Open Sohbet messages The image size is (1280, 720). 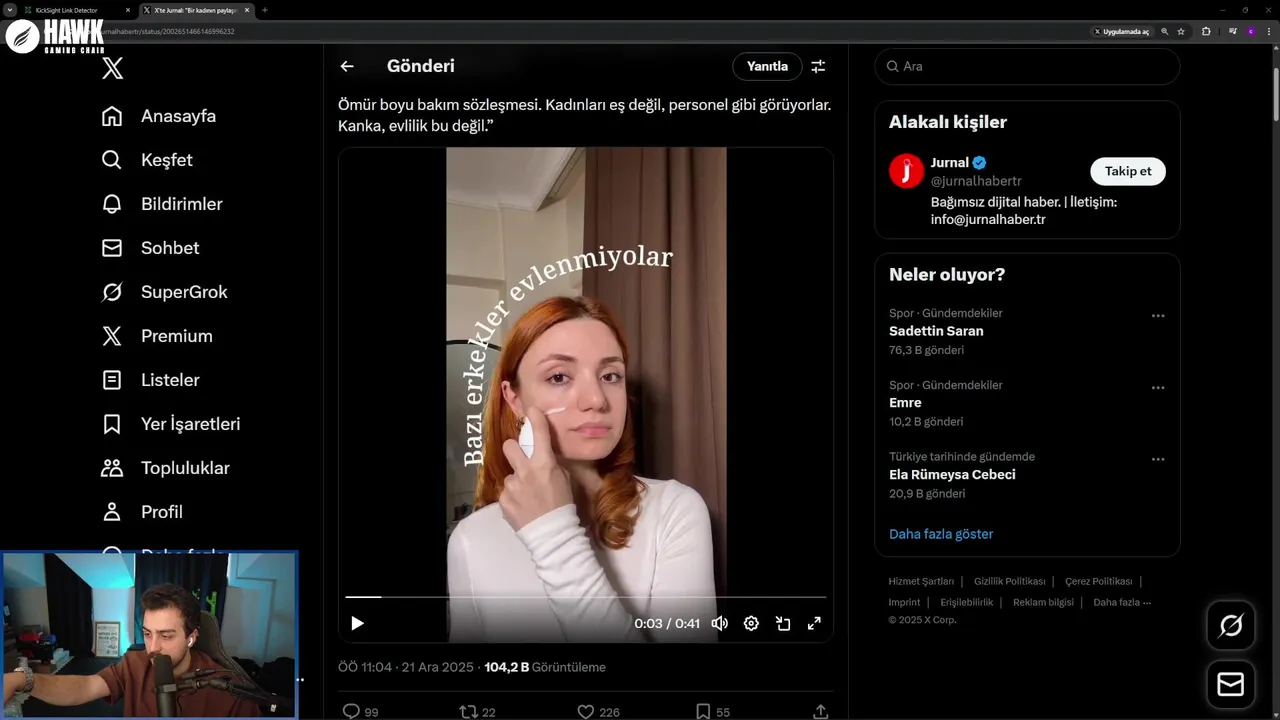[150, 248]
